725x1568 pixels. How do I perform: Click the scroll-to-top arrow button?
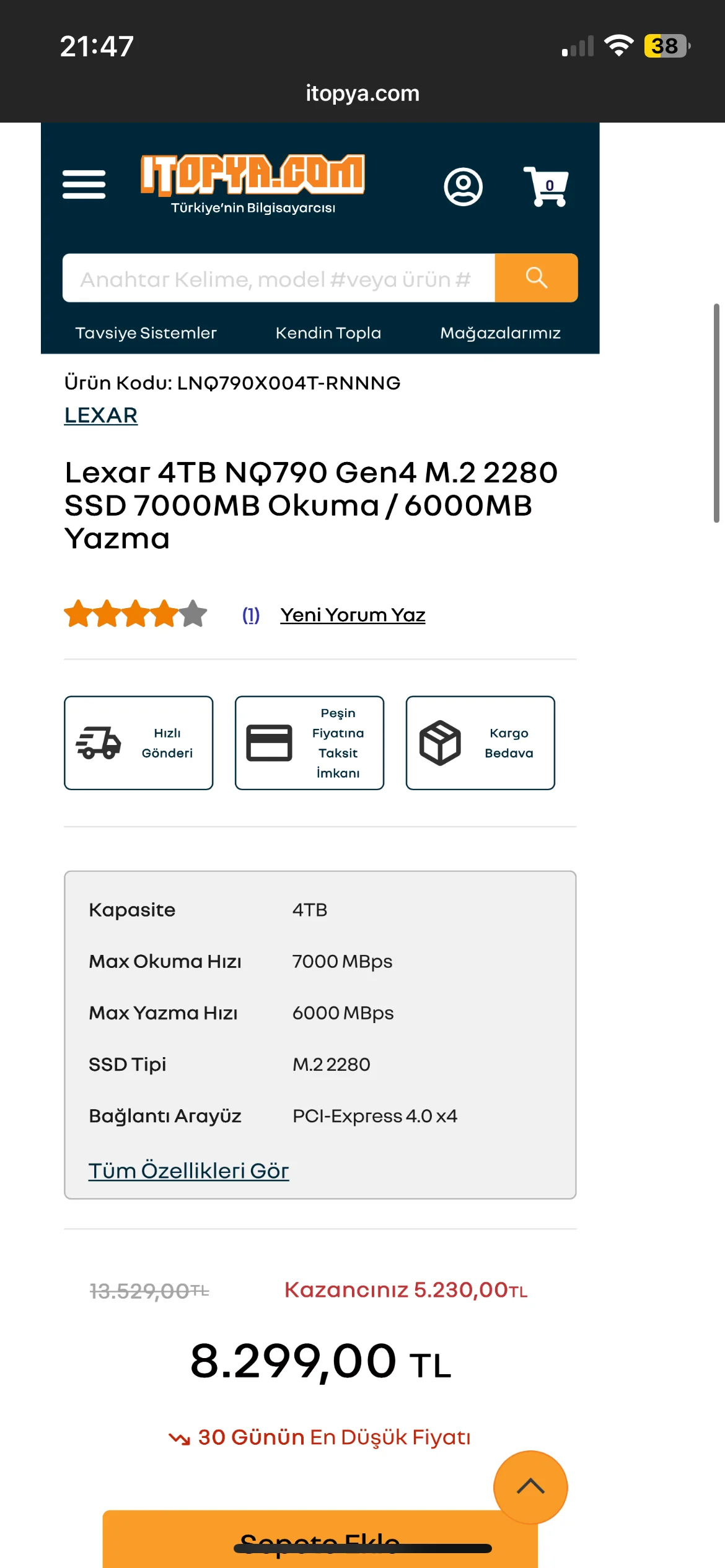pos(530,1487)
